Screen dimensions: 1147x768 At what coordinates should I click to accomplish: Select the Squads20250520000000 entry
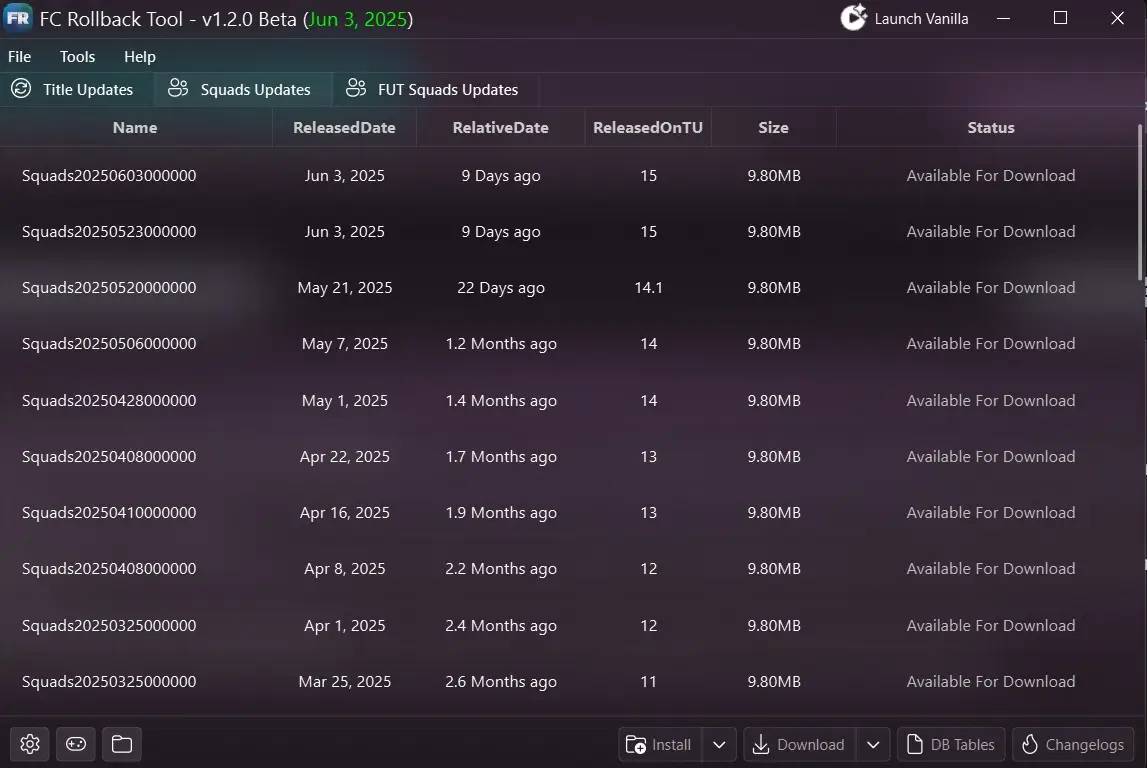pos(109,287)
